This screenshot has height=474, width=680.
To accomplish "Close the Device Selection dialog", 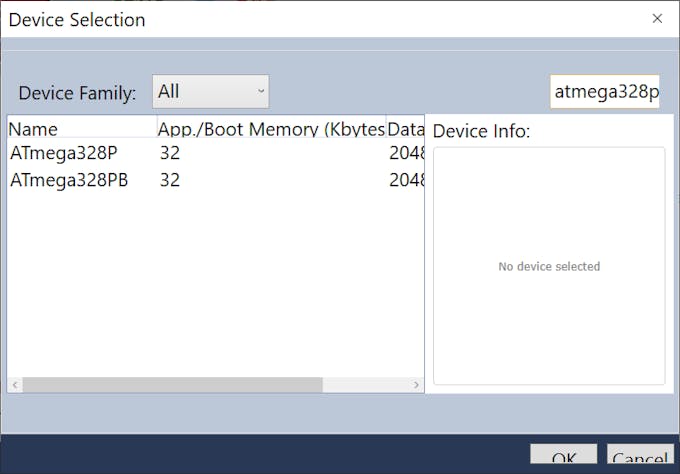I will [657, 19].
